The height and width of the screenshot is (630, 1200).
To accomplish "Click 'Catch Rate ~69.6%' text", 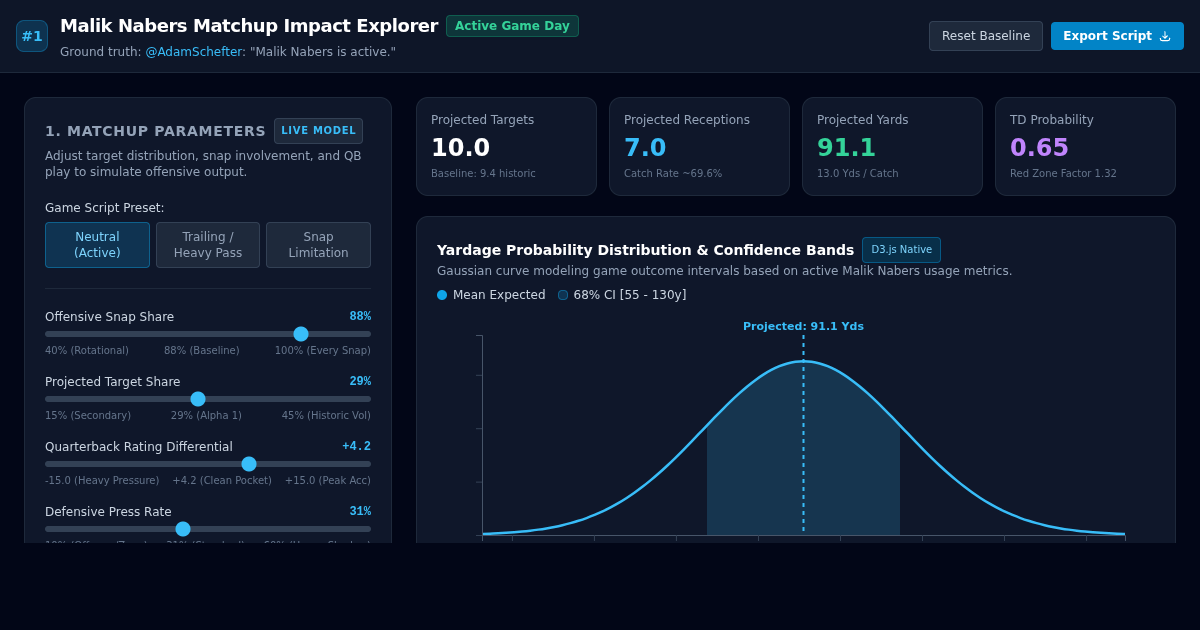I will pos(673,174).
